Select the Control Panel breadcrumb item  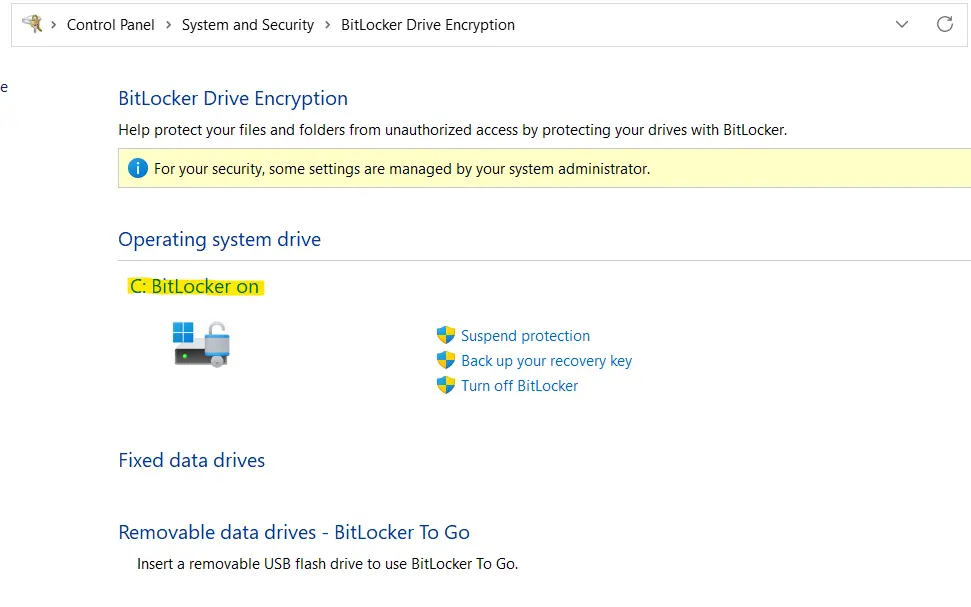click(110, 24)
